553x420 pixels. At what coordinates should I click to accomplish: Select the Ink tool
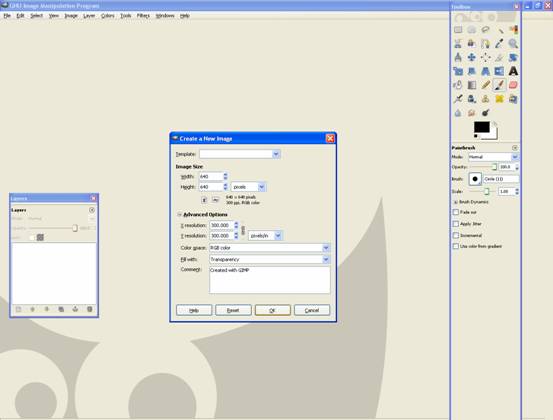coord(472,99)
